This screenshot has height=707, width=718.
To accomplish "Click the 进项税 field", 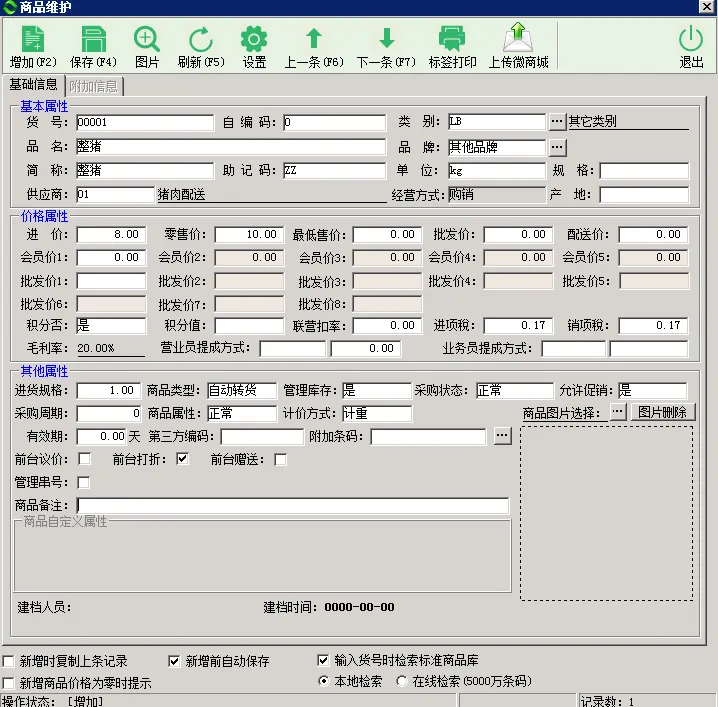I will (518, 326).
